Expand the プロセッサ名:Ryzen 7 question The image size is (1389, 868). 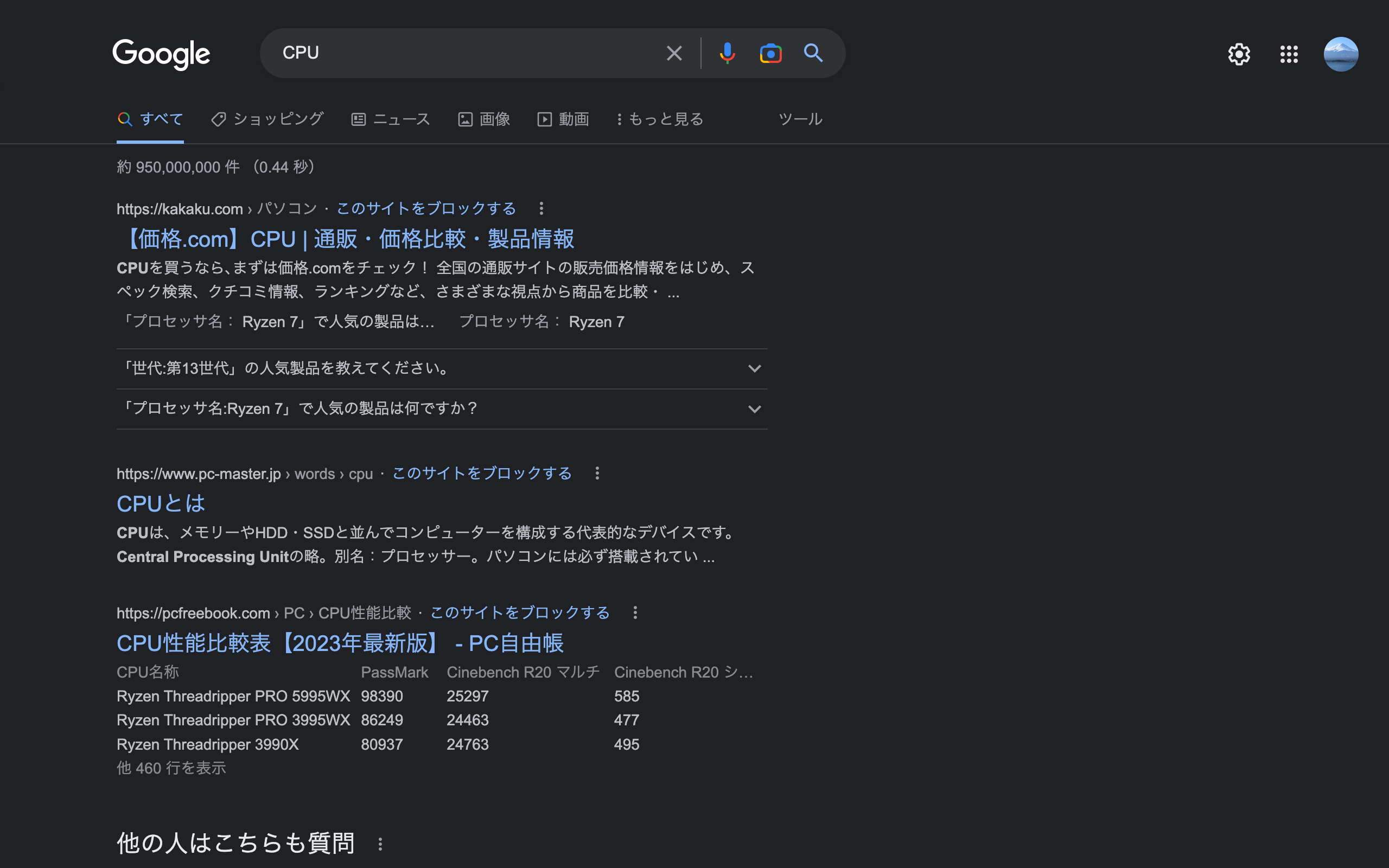(x=754, y=408)
